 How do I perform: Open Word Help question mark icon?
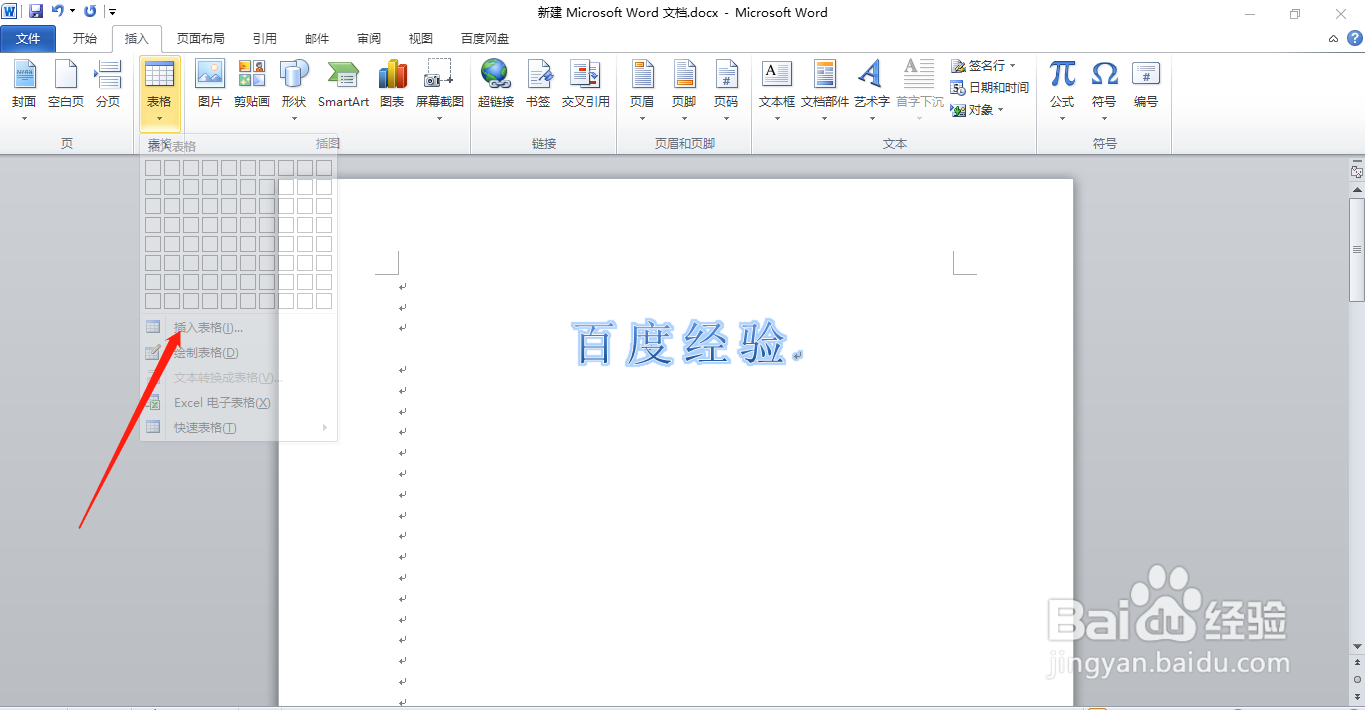(x=1355, y=38)
